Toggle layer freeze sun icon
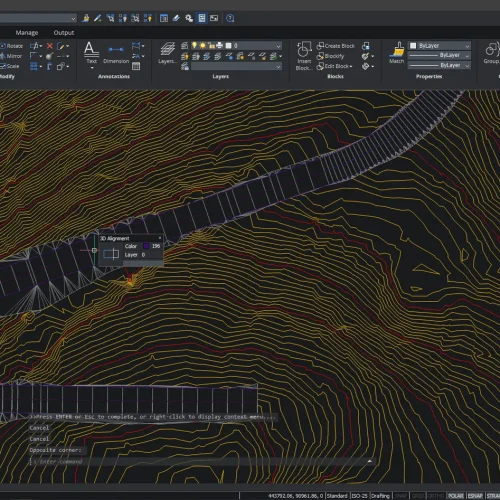500x500 pixels. (202, 45)
